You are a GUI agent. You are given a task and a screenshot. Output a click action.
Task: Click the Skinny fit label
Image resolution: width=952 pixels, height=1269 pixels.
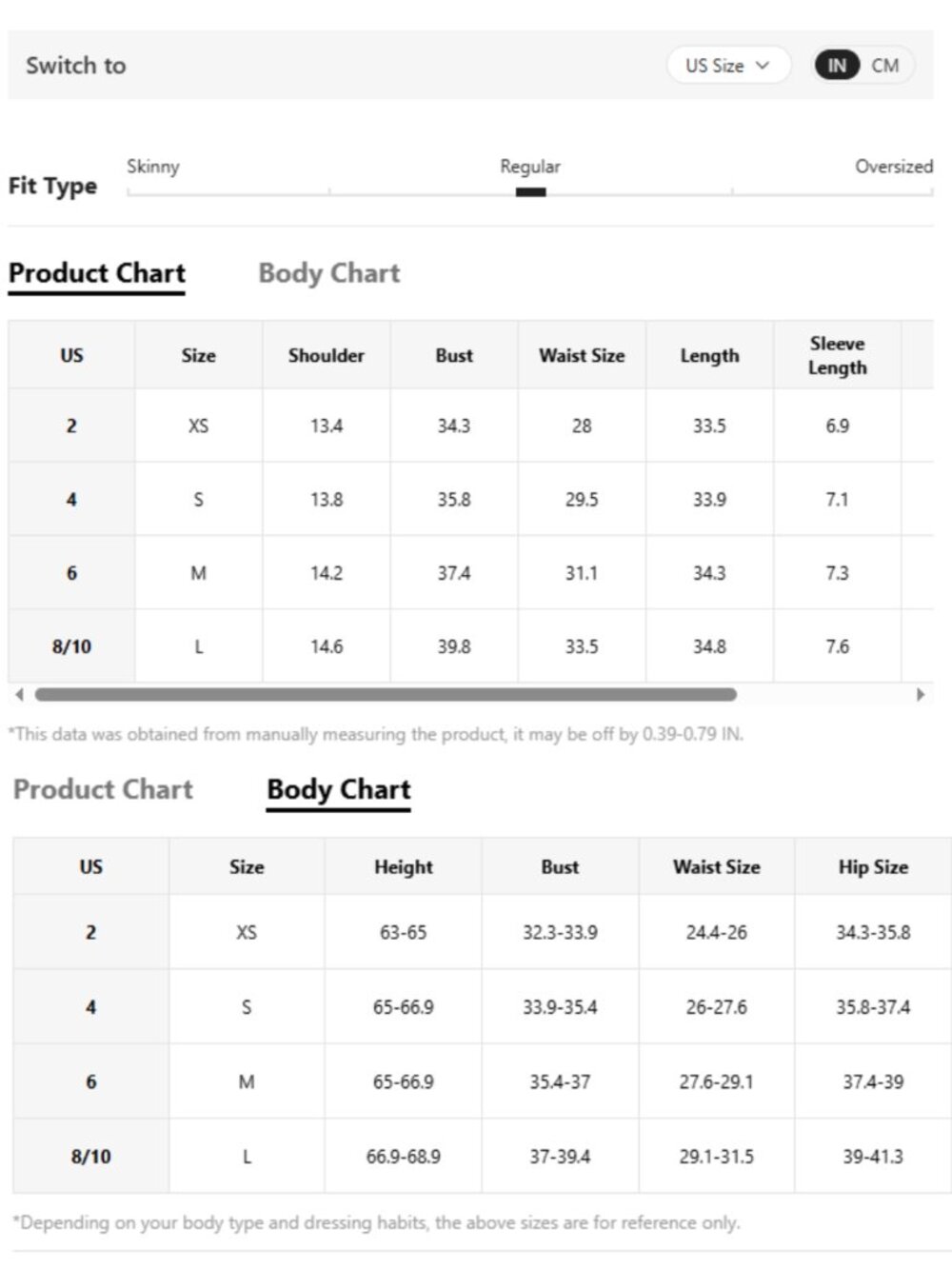pyautogui.click(x=153, y=167)
